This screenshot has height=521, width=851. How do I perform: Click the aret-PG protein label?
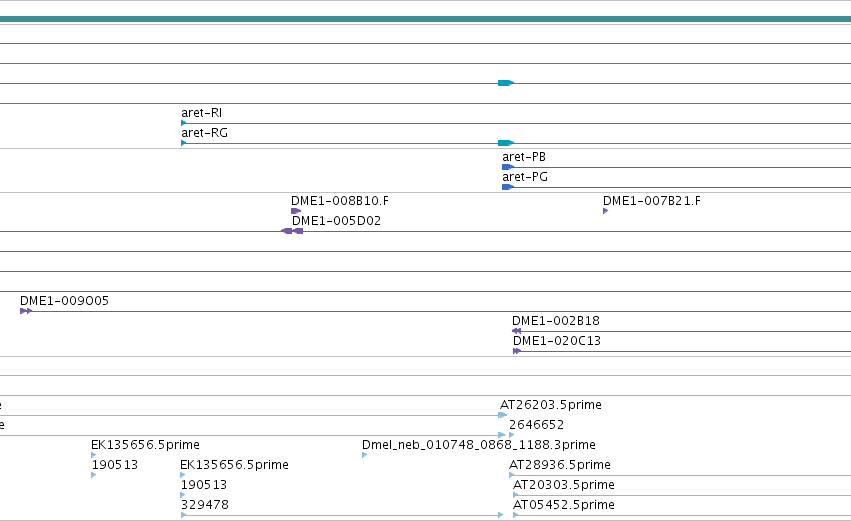[525, 177]
